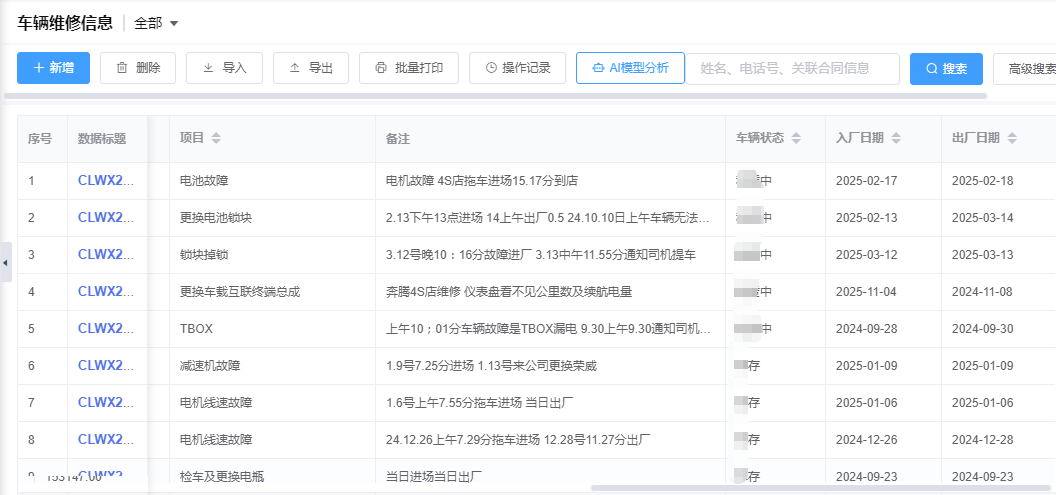
Task: Click remark 奔腾4S店维修 仪表盘
Action: click(x=508, y=292)
